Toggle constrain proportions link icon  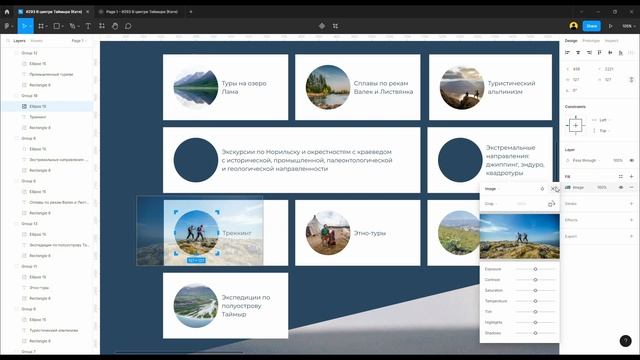click(x=631, y=80)
